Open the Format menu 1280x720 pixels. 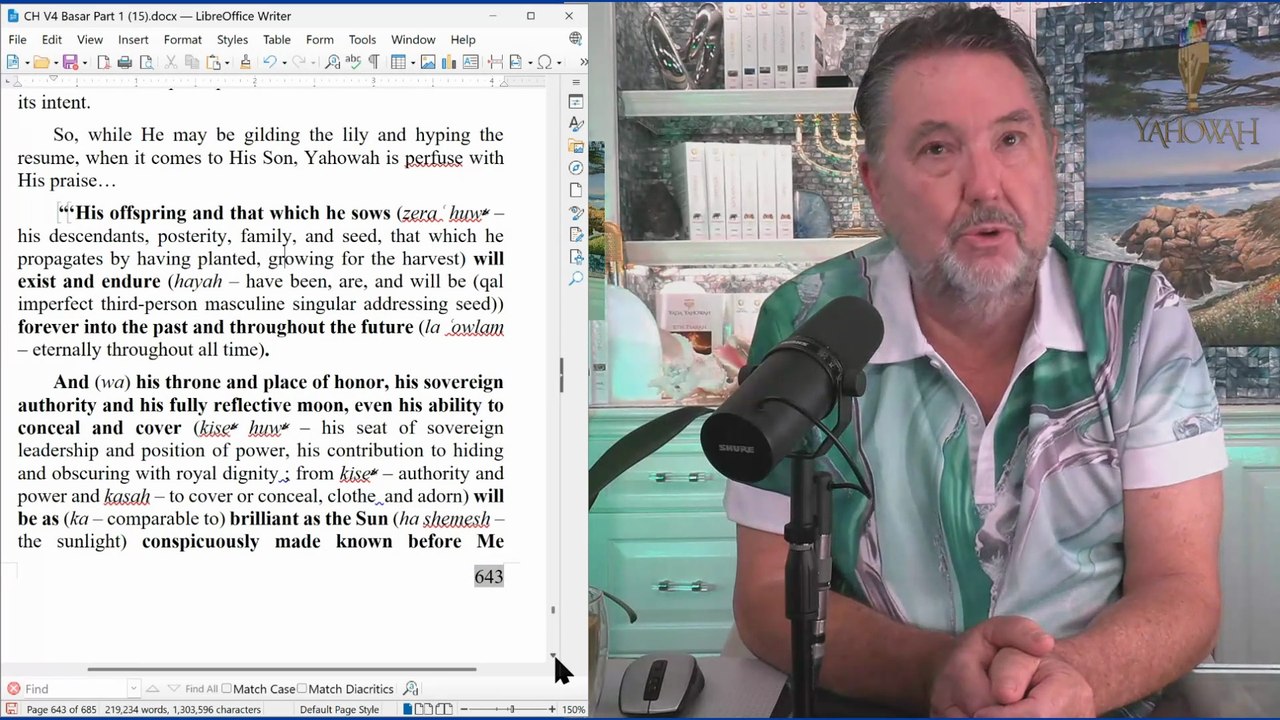tap(183, 40)
